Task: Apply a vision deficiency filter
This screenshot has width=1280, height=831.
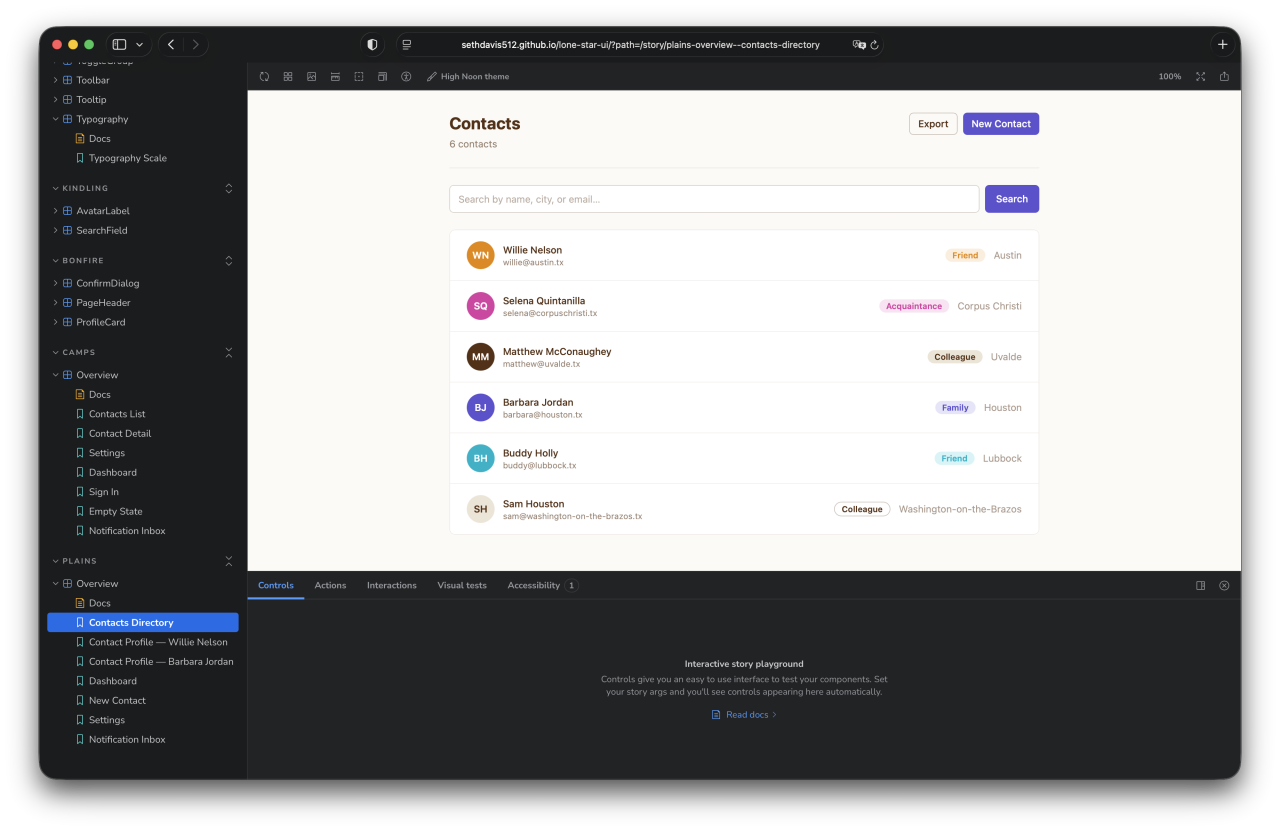Action: point(406,76)
